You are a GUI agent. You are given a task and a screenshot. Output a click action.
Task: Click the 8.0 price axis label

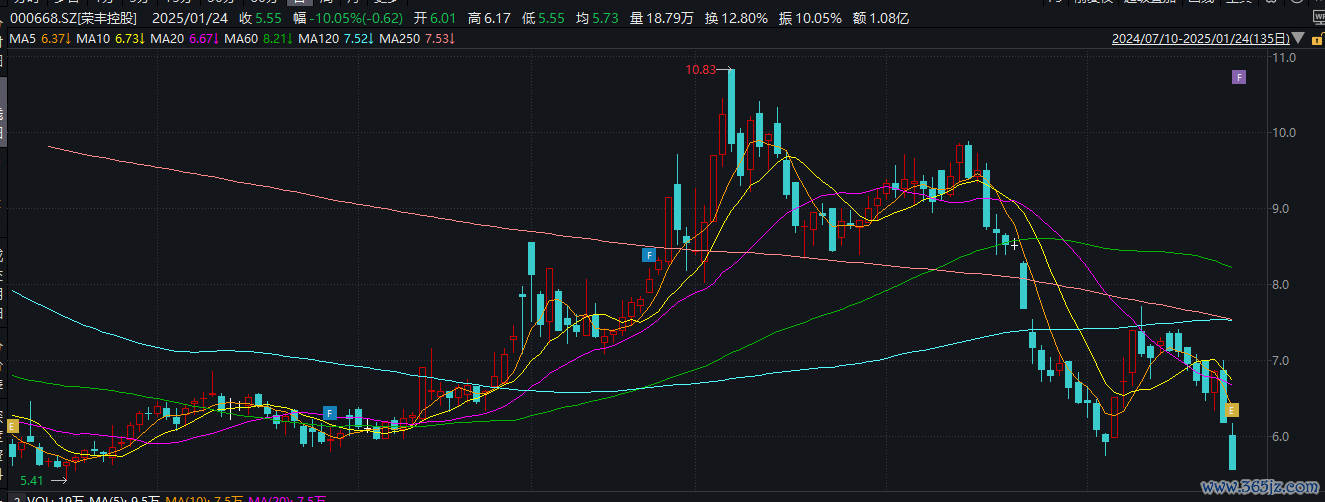pyautogui.click(x=1281, y=285)
